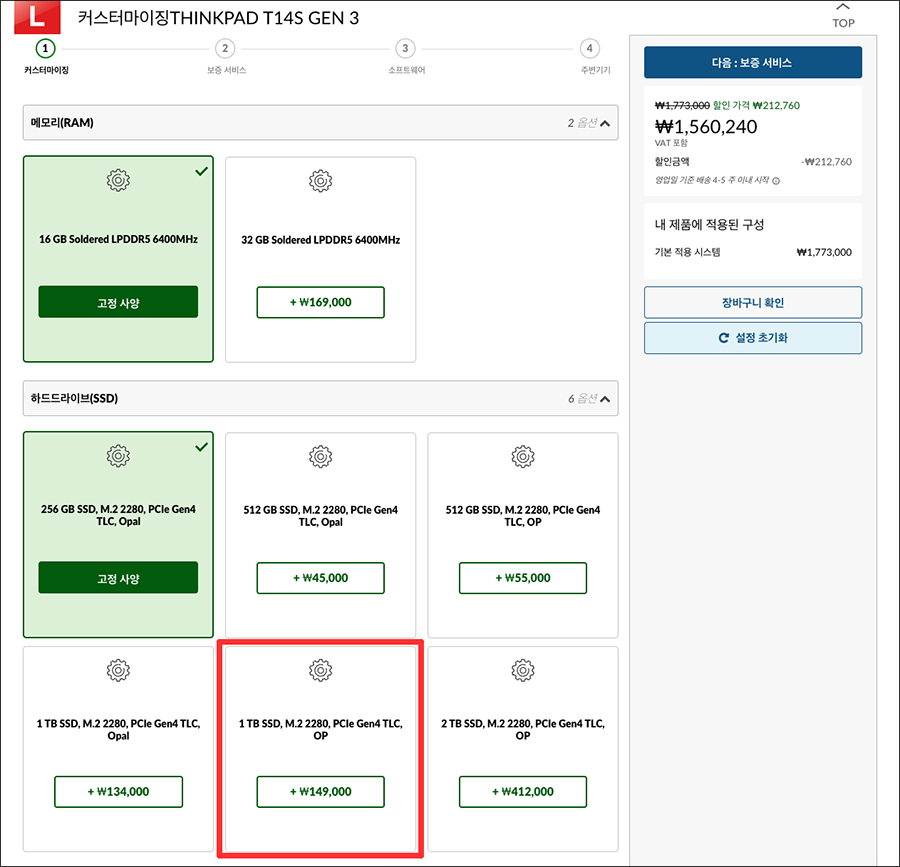The width and height of the screenshot is (900, 867).
Task: Click the 6 옵션 count label
Action: [582, 398]
